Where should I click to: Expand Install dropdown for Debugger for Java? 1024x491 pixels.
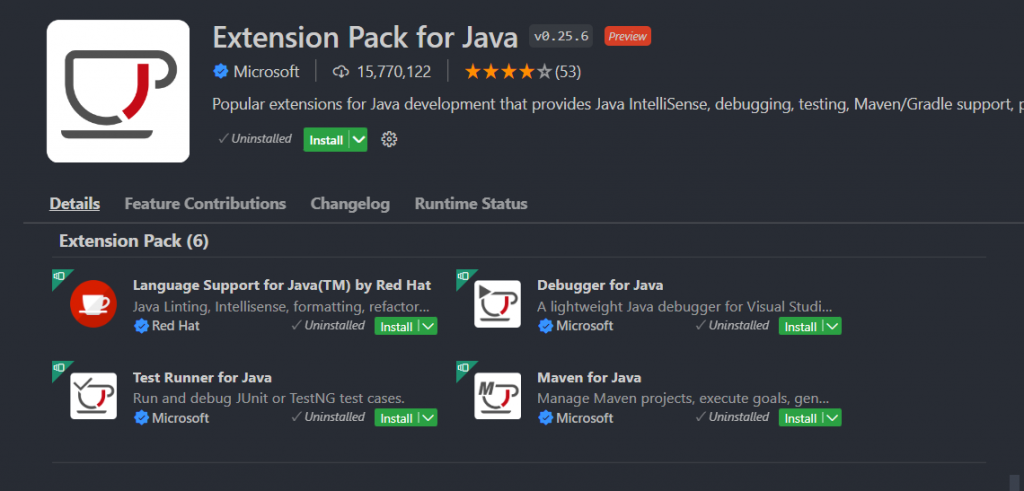[x=833, y=326]
